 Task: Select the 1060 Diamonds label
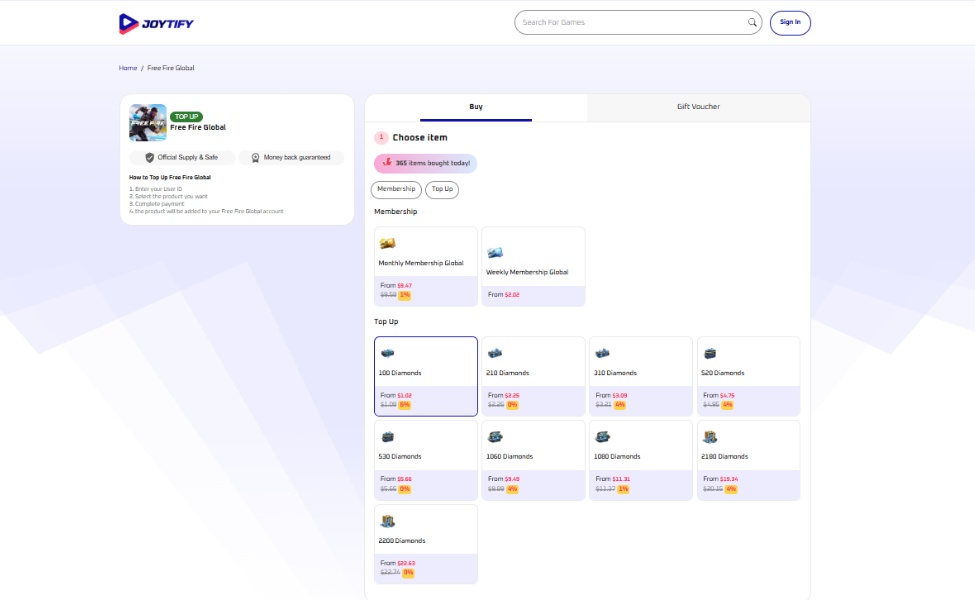click(509, 456)
